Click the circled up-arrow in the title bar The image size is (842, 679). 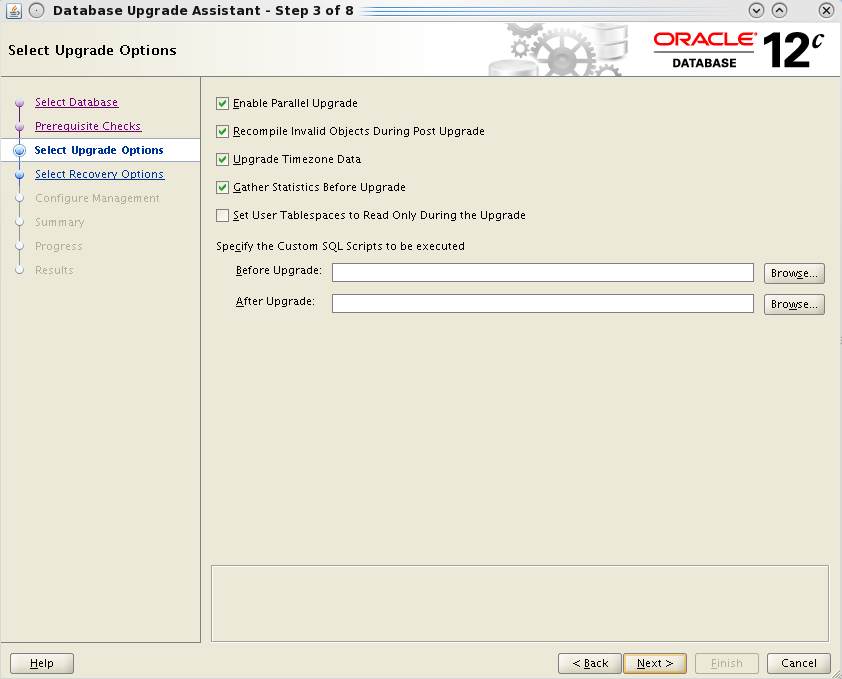coord(779,10)
